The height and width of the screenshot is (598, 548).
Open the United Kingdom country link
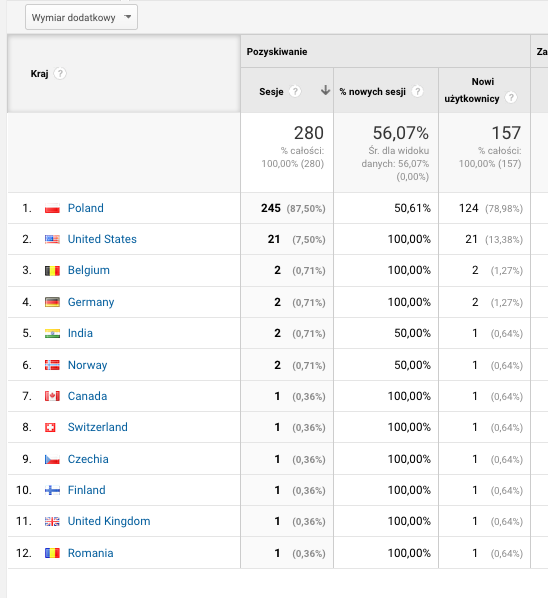(109, 521)
